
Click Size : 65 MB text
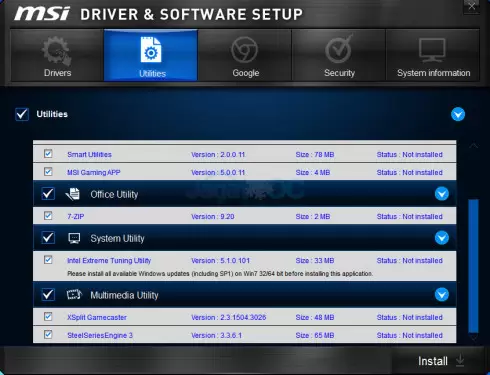coord(315,335)
